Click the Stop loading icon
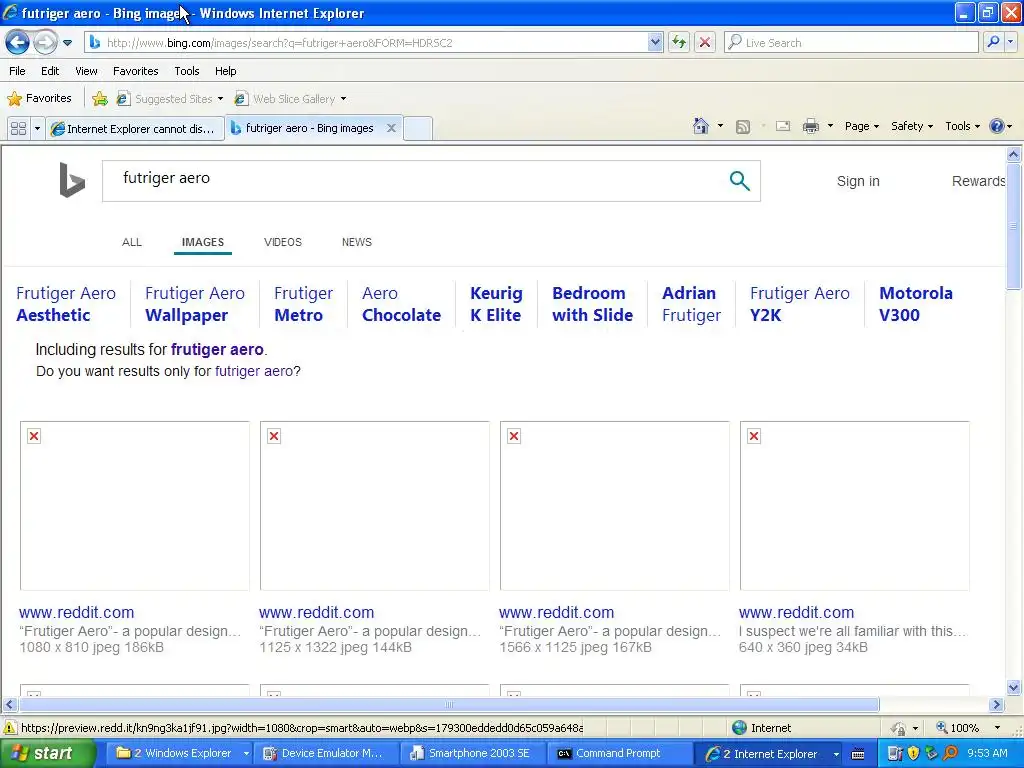 (705, 42)
